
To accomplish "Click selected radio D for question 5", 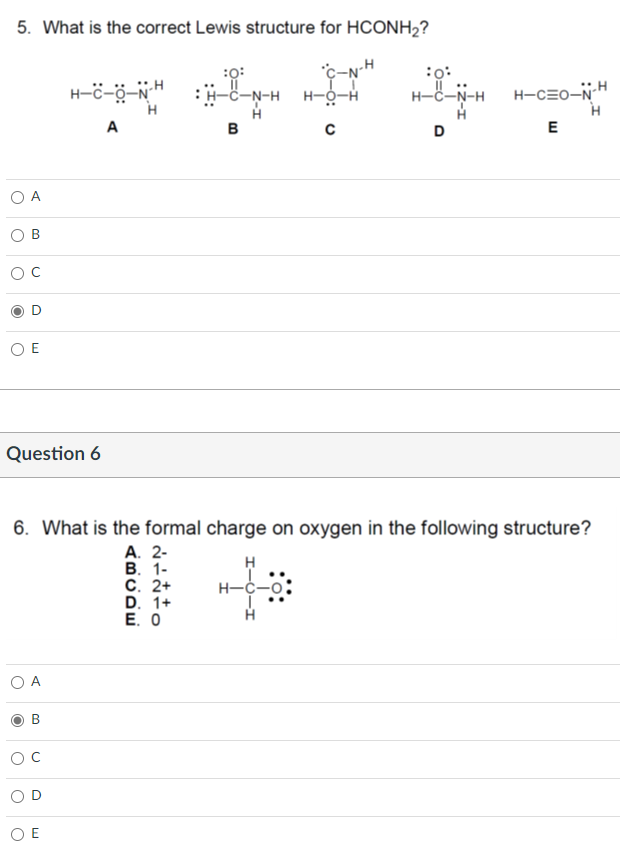I will coord(17,312).
